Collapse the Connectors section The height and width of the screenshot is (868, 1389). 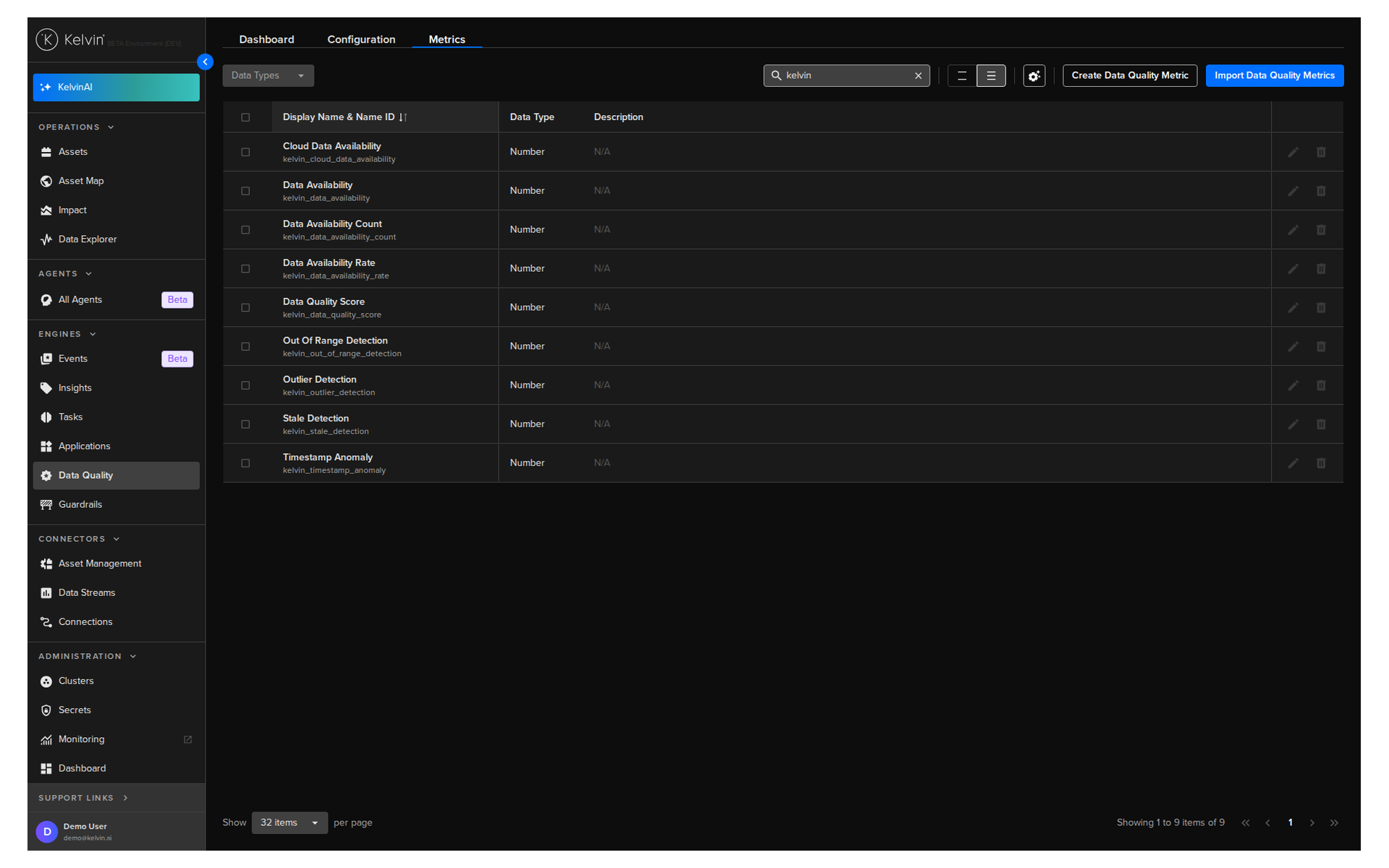79,540
